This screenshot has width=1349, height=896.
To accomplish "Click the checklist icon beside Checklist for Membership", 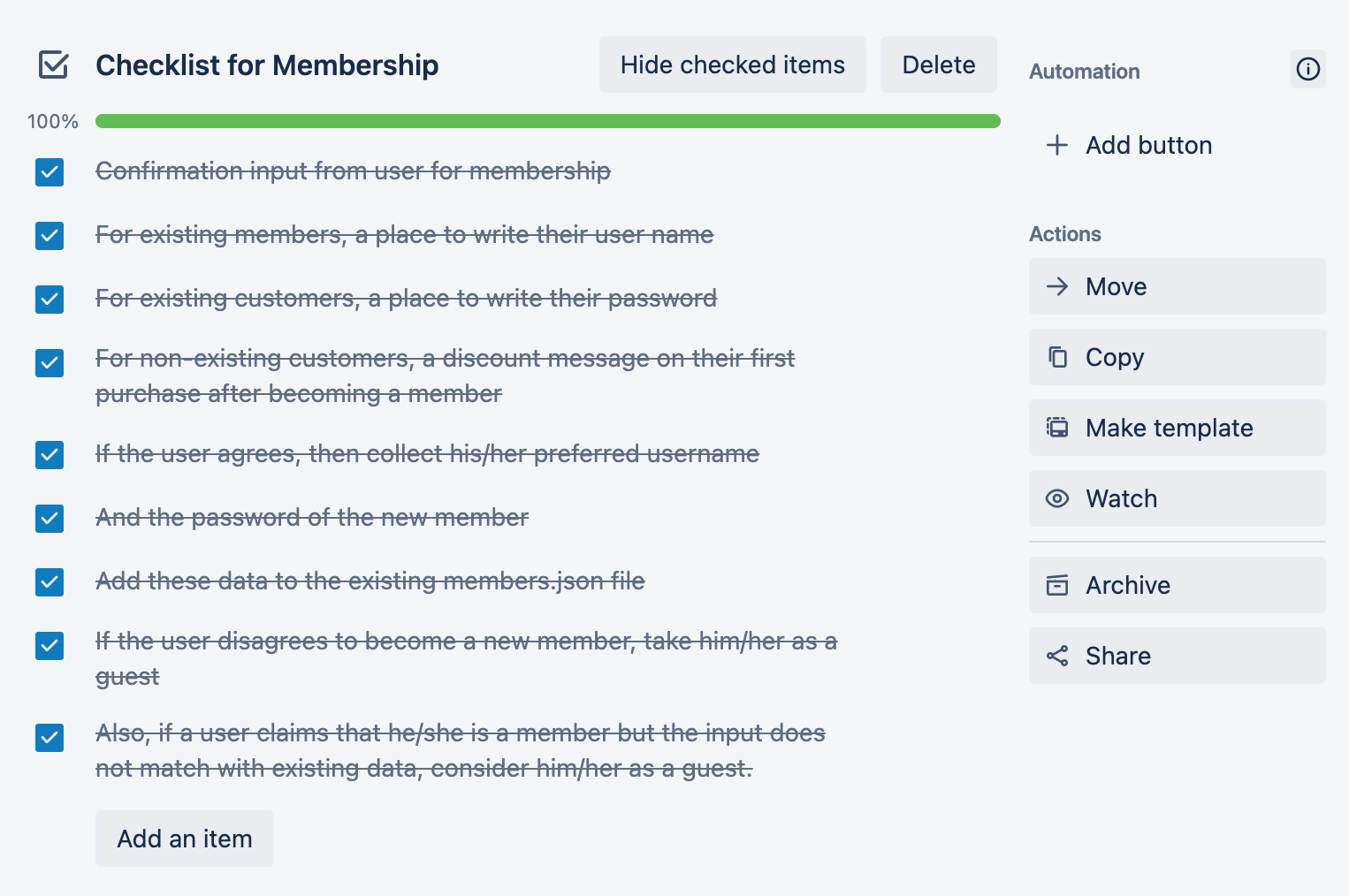I will (54, 65).
